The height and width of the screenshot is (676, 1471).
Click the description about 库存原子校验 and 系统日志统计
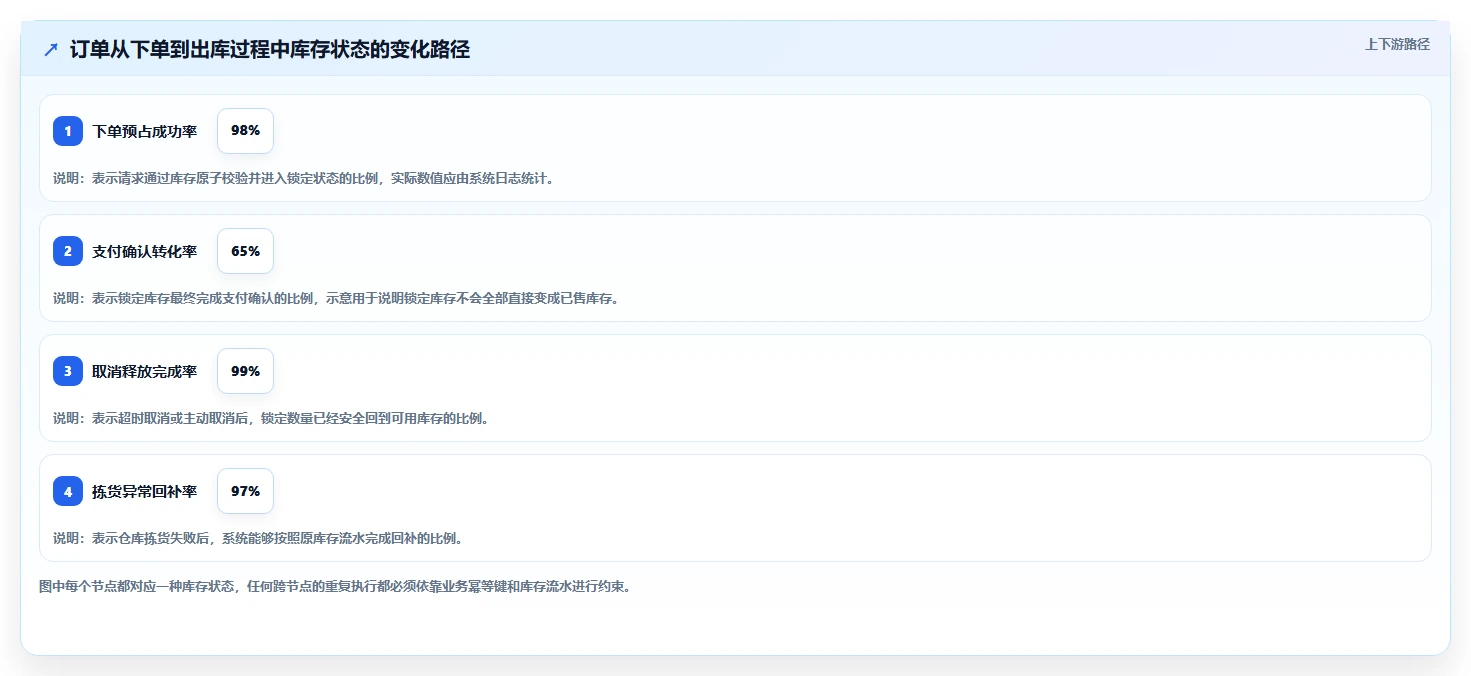[303, 178]
